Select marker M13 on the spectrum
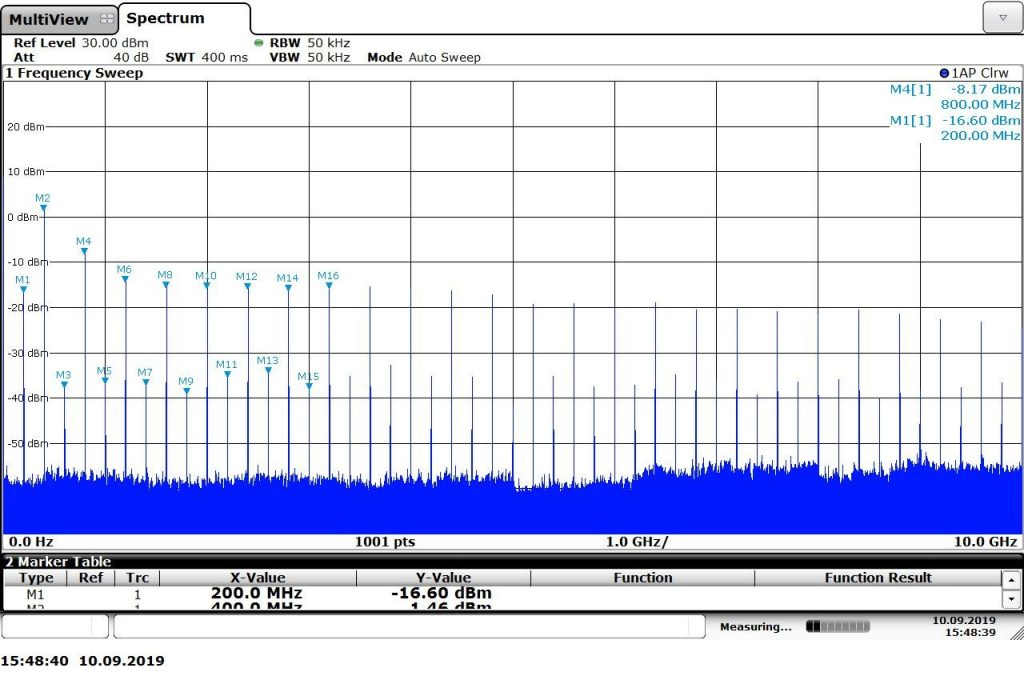The height and width of the screenshot is (680, 1024). [268, 370]
